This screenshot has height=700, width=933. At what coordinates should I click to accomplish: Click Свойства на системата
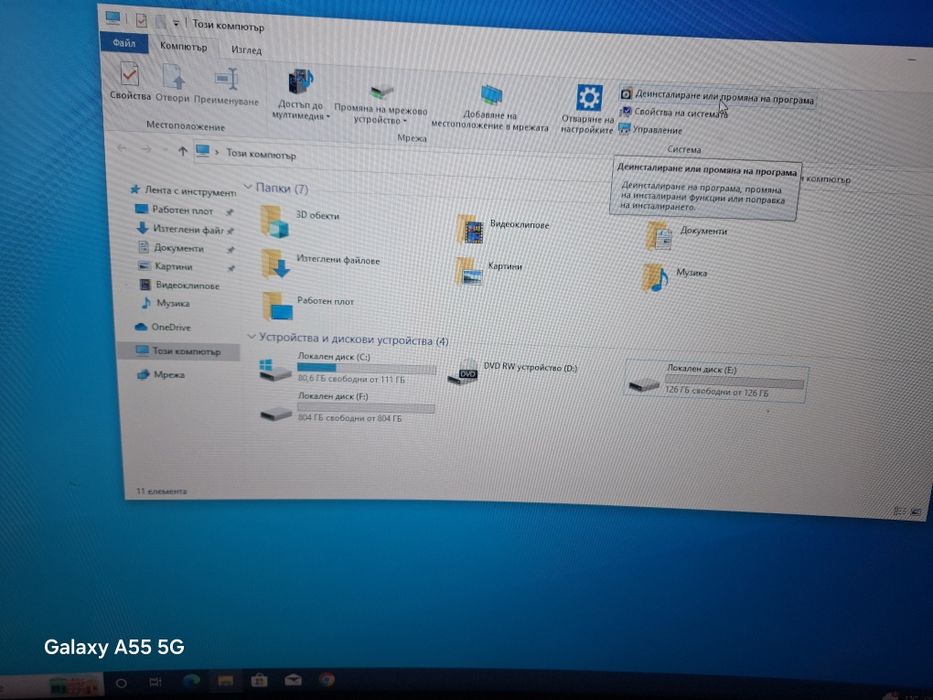[x=674, y=112]
